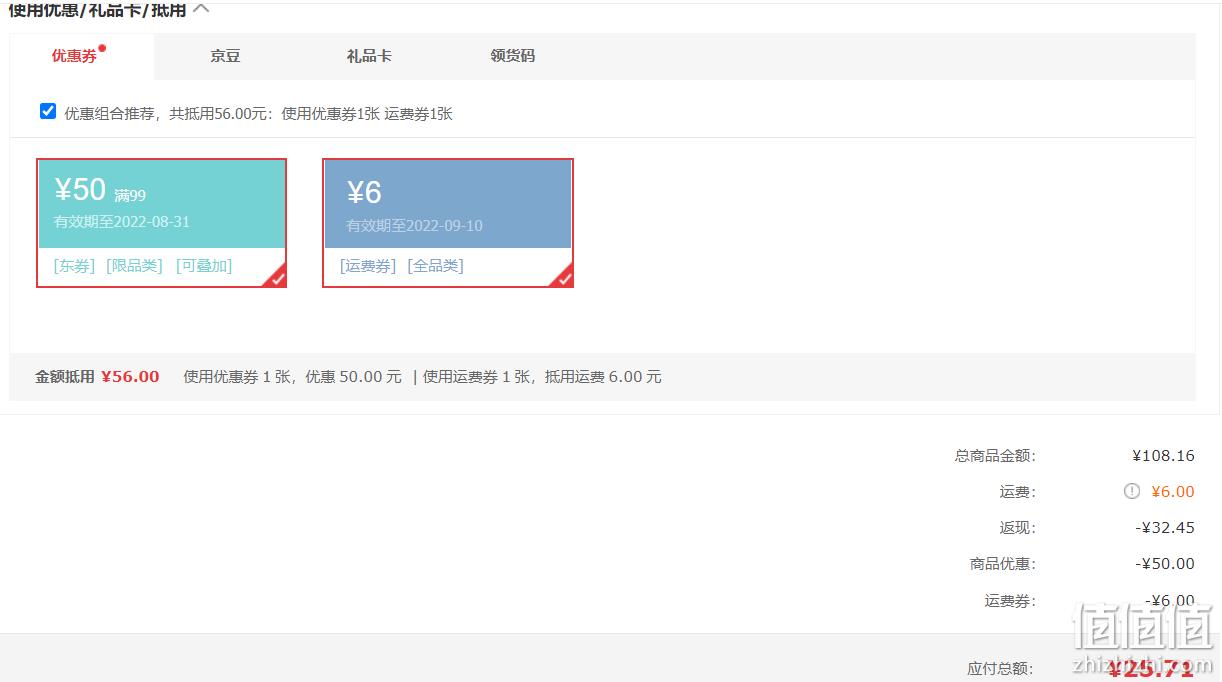The height and width of the screenshot is (682, 1222).
Task: Click the red checkmark on ¥6 coupon
Action: coord(564,278)
